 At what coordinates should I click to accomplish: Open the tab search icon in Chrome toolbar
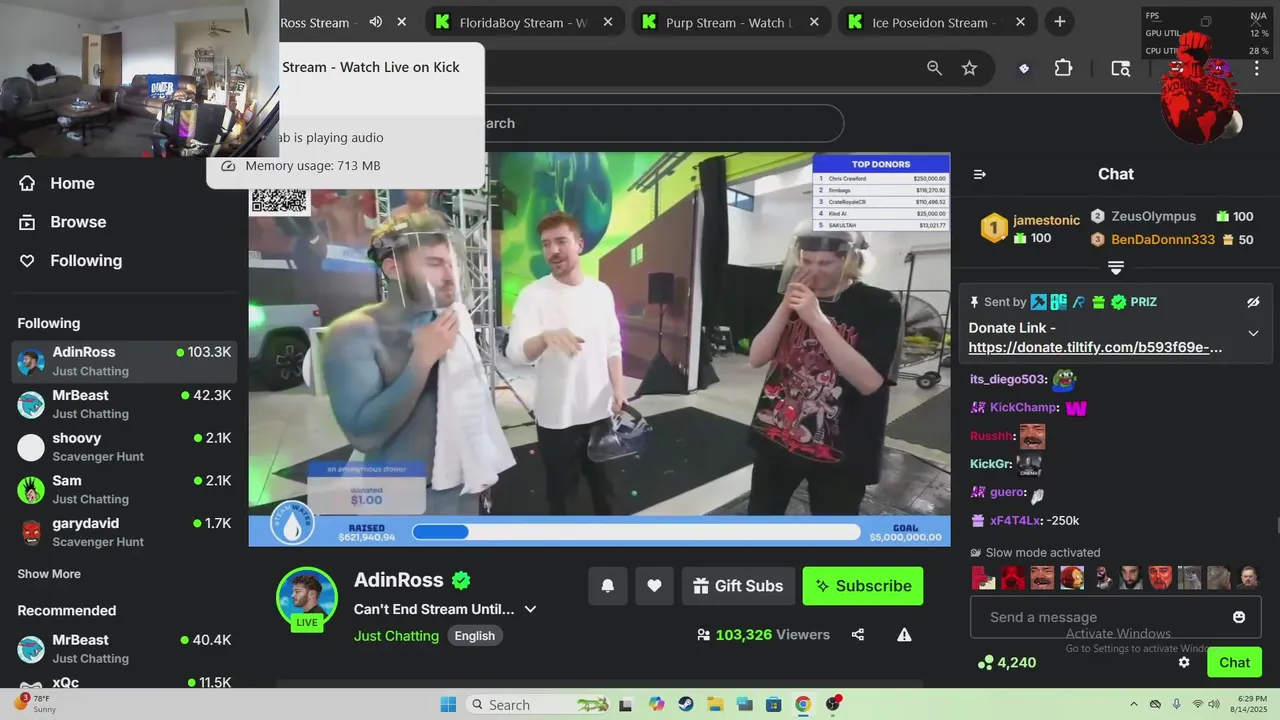tap(1121, 68)
